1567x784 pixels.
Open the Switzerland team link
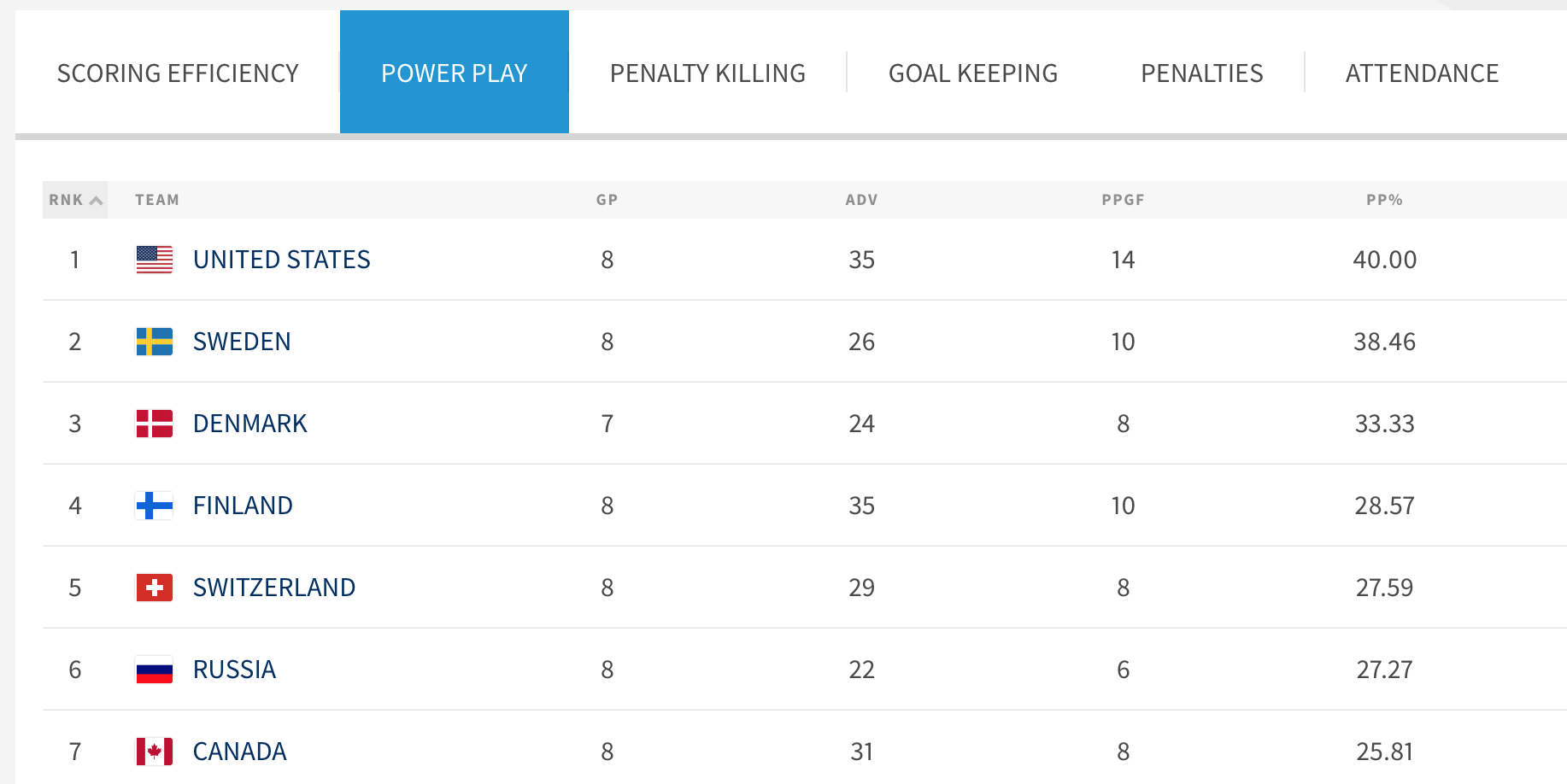pos(273,588)
